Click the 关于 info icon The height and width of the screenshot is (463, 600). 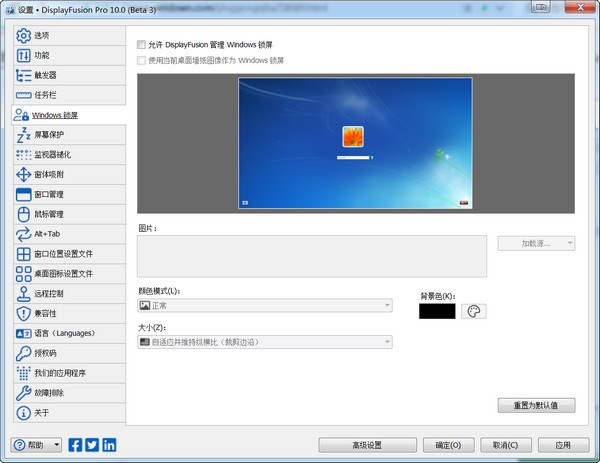coord(23,413)
